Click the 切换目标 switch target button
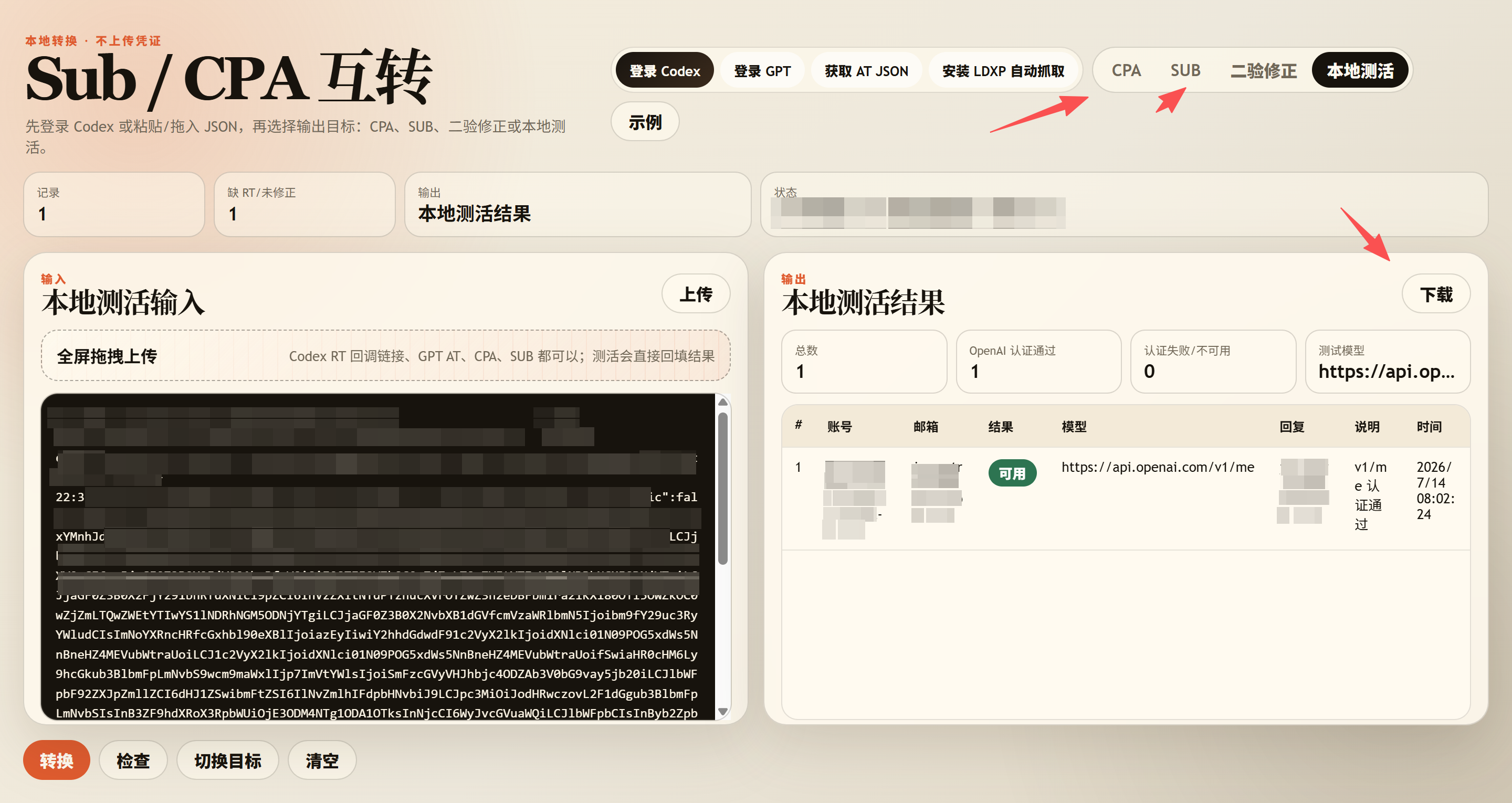Screen dimensions: 1512x803 (228, 760)
